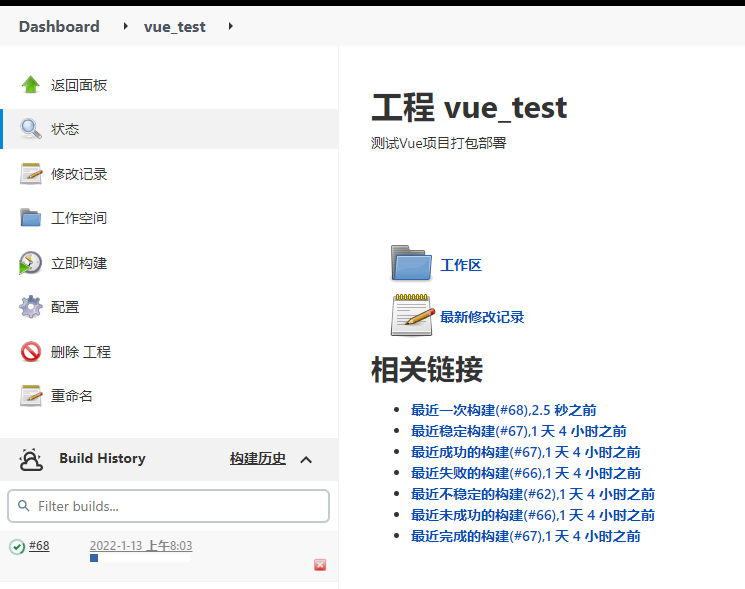Click the vue_test breadcrumb link
The image size is (745, 589).
(x=174, y=27)
